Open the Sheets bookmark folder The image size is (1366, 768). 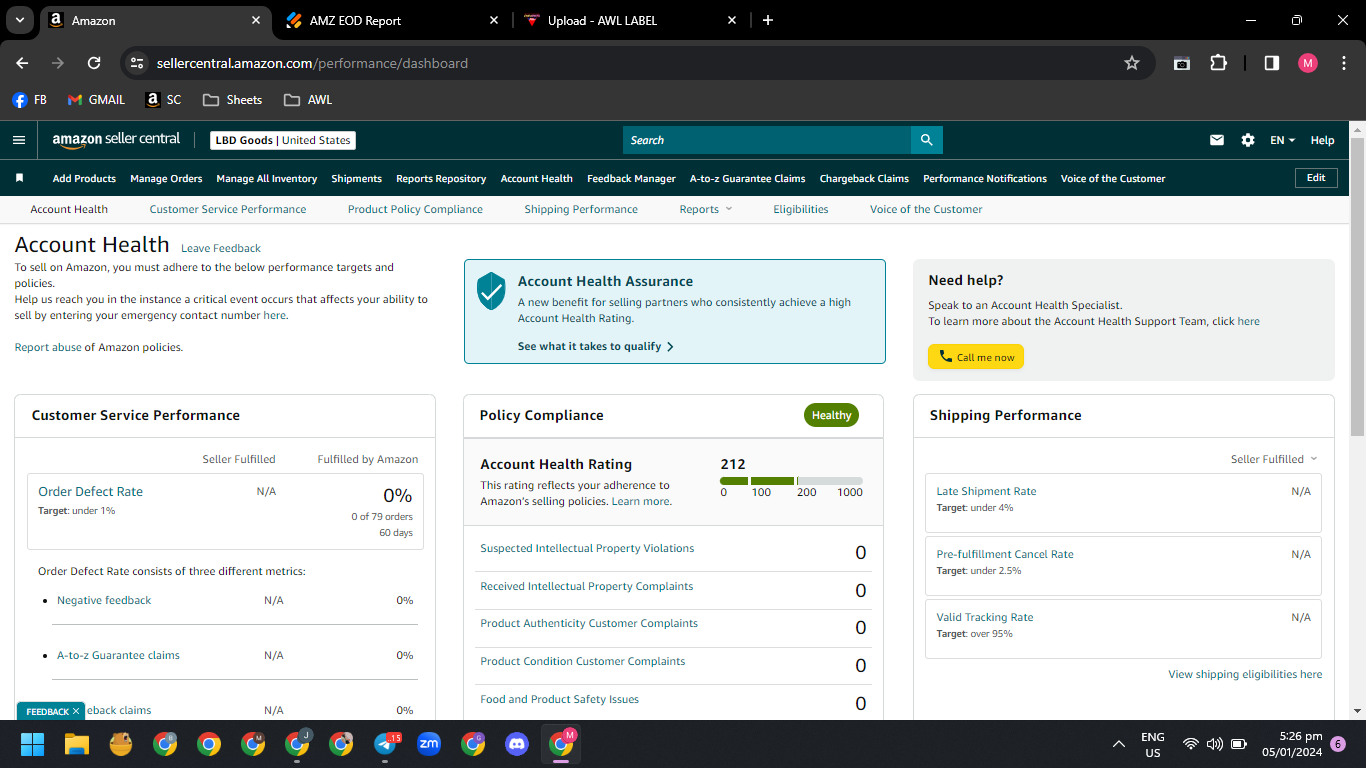click(x=232, y=100)
